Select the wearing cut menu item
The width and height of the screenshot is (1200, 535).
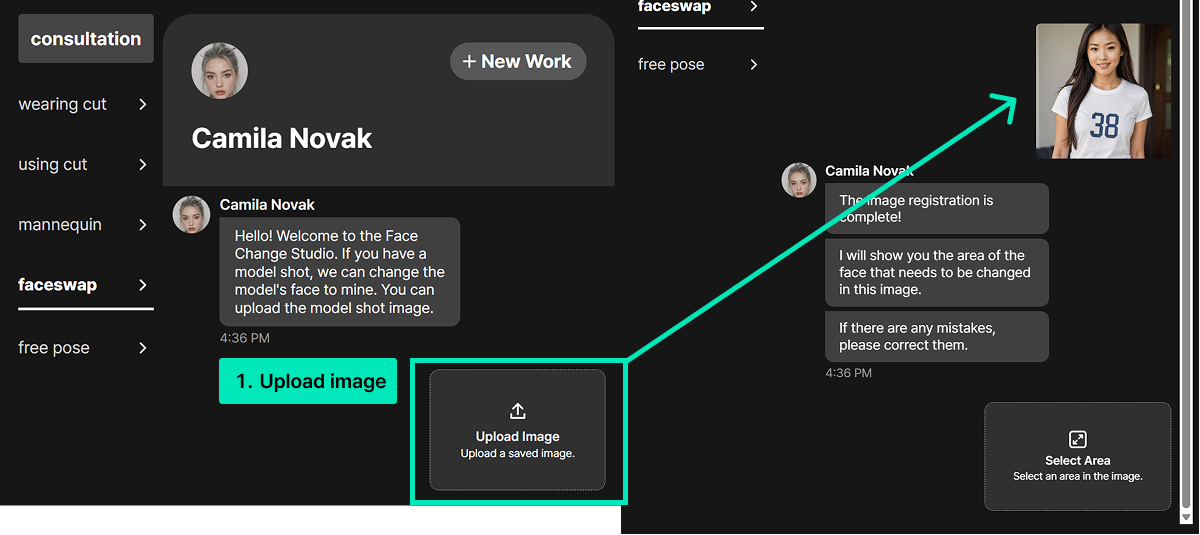click(62, 104)
